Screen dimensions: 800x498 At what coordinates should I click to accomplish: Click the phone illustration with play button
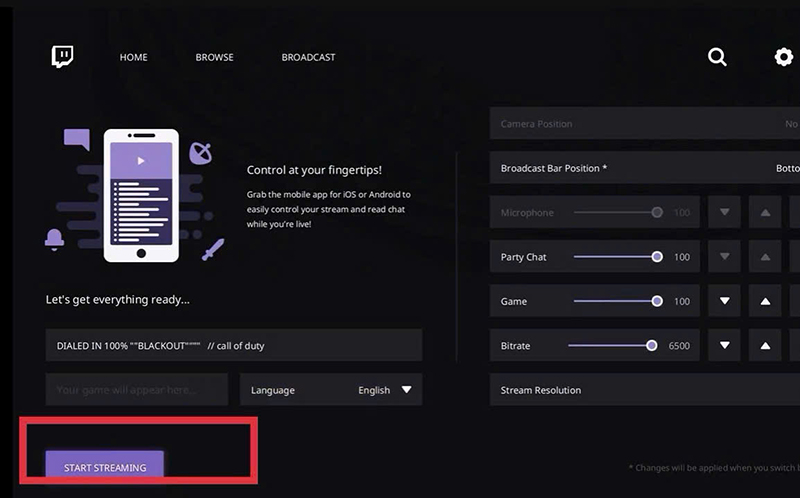coord(141,195)
